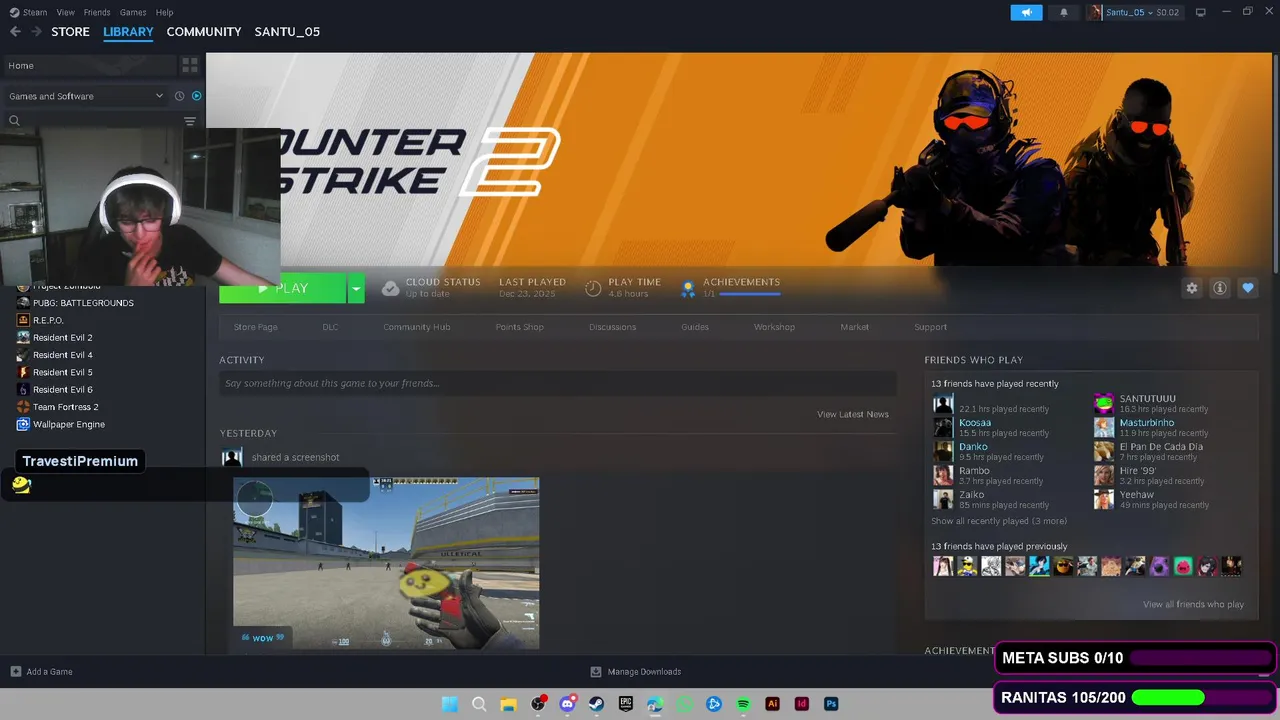Click Add a Game
Image resolution: width=1280 pixels, height=720 pixels.
41,672
